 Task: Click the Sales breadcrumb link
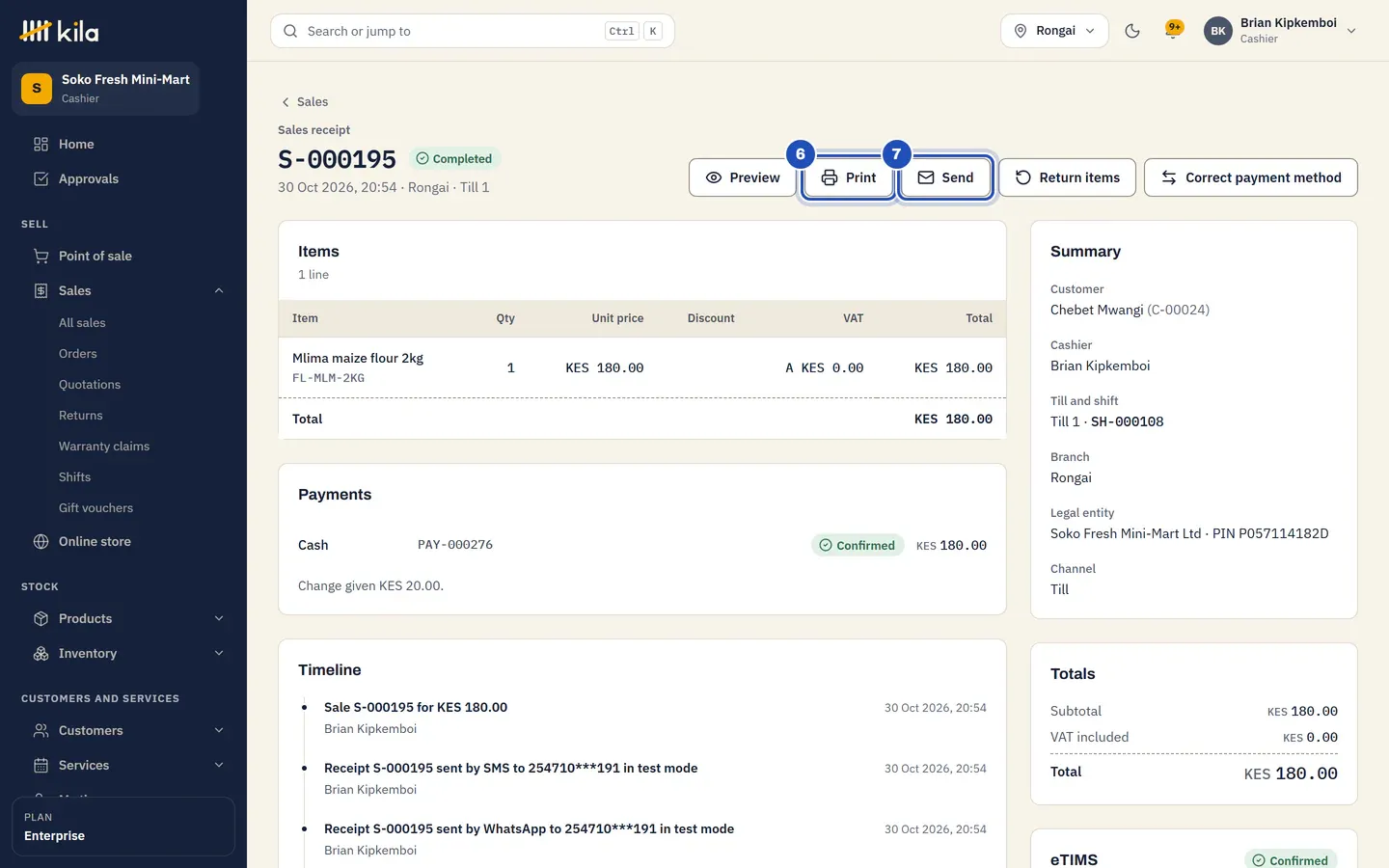(313, 102)
